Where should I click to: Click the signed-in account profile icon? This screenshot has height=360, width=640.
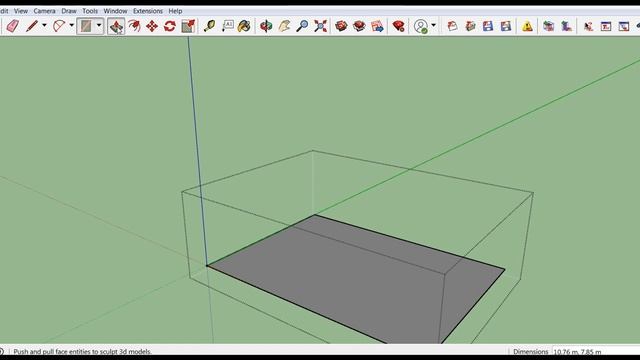click(x=420, y=26)
